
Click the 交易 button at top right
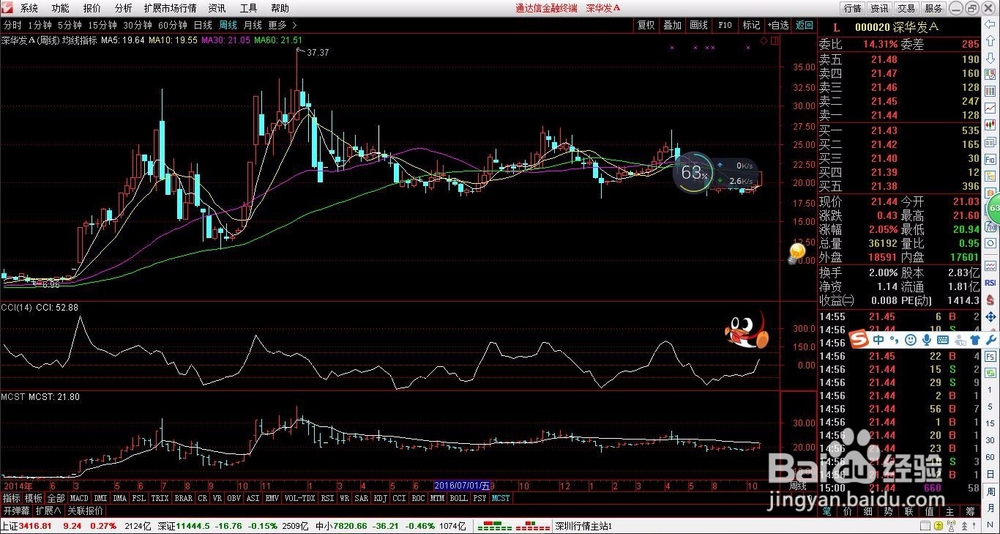point(906,8)
